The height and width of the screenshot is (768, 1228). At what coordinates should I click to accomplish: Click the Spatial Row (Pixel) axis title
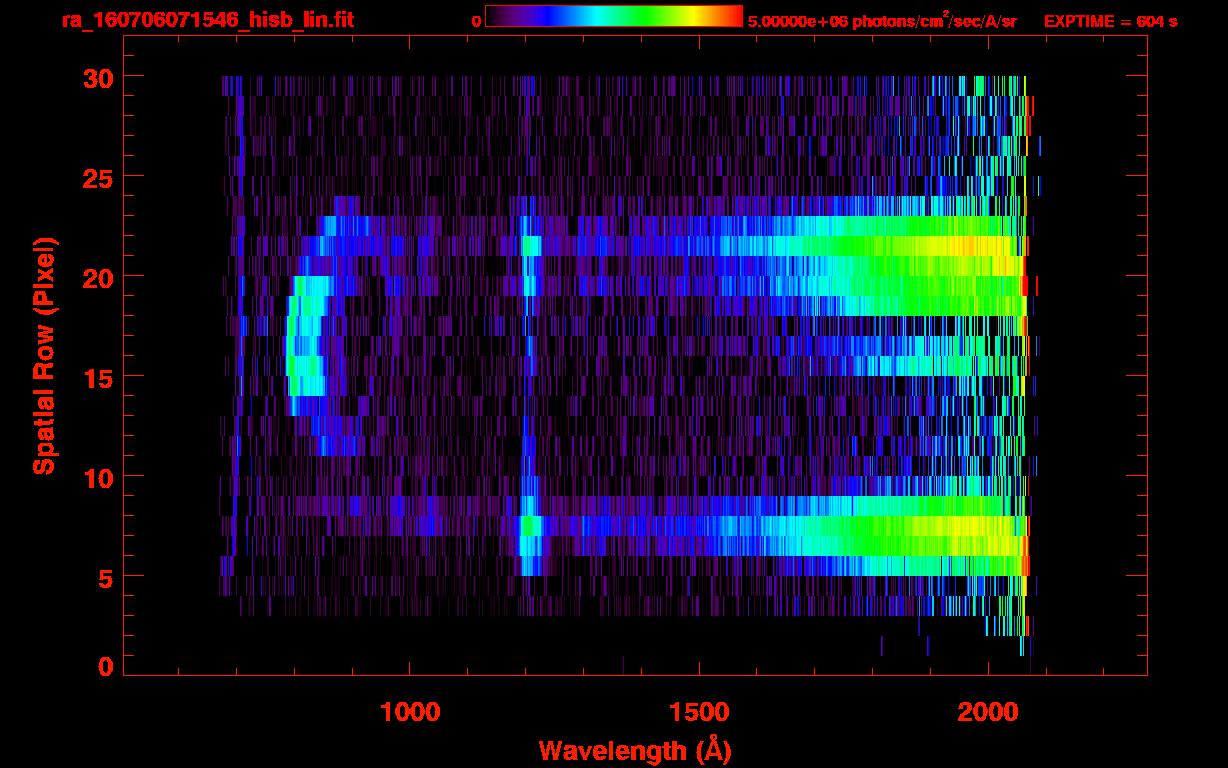[x=45, y=355]
